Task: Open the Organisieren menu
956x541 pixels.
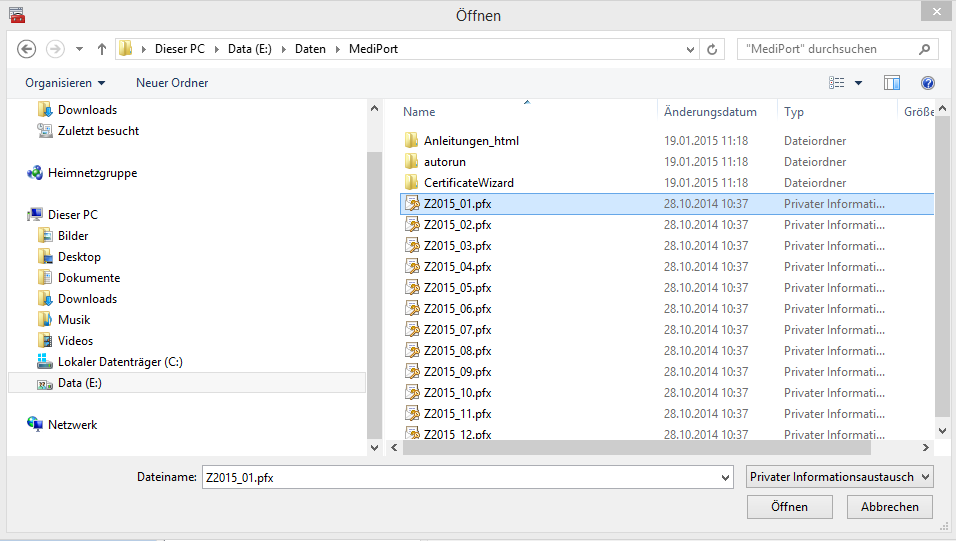Action: pyautogui.click(x=65, y=83)
